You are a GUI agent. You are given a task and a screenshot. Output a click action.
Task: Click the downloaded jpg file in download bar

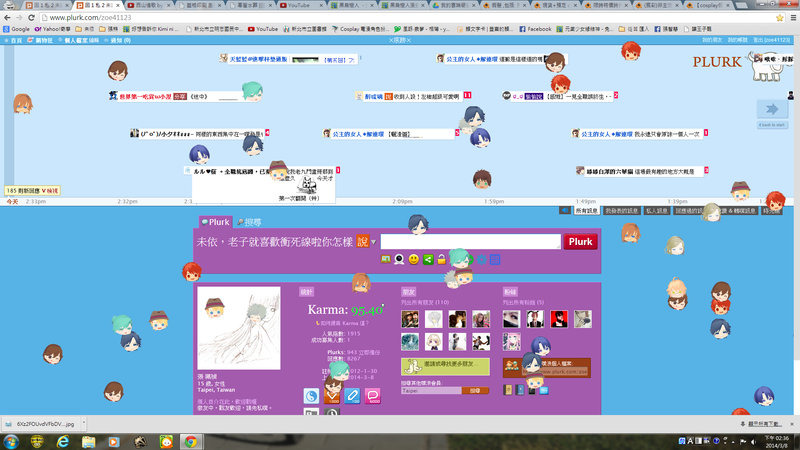pyautogui.click(x=41, y=423)
